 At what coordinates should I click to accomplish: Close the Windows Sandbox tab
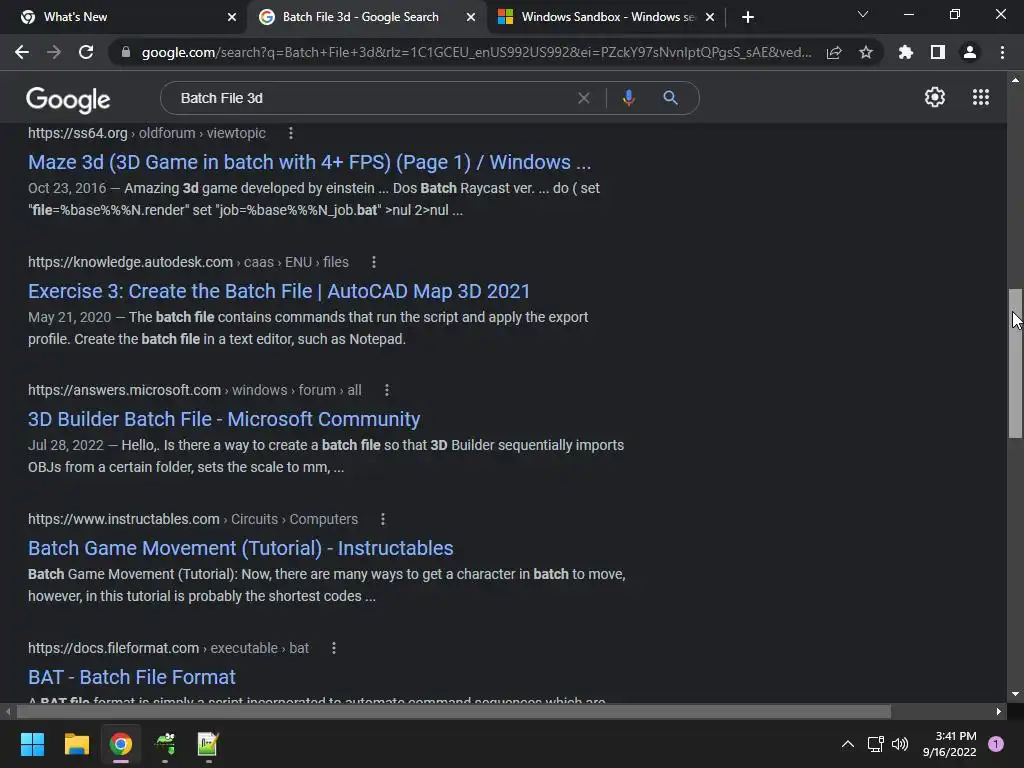(x=710, y=17)
